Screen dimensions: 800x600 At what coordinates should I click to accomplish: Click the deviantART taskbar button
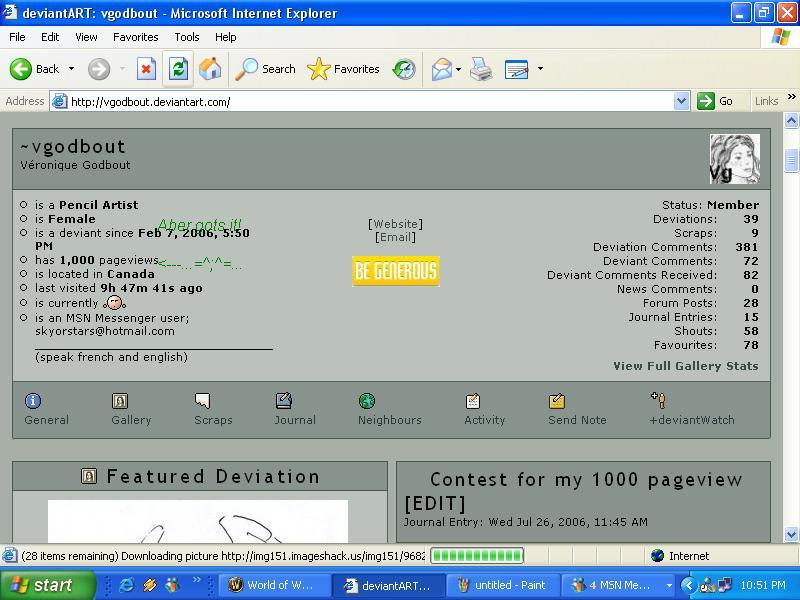coord(388,585)
